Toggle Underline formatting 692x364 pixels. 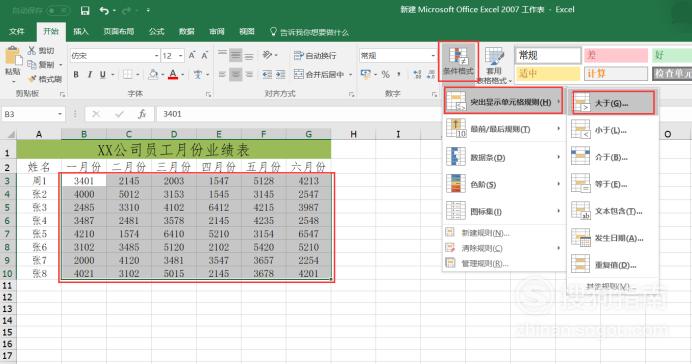click(103, 75)
